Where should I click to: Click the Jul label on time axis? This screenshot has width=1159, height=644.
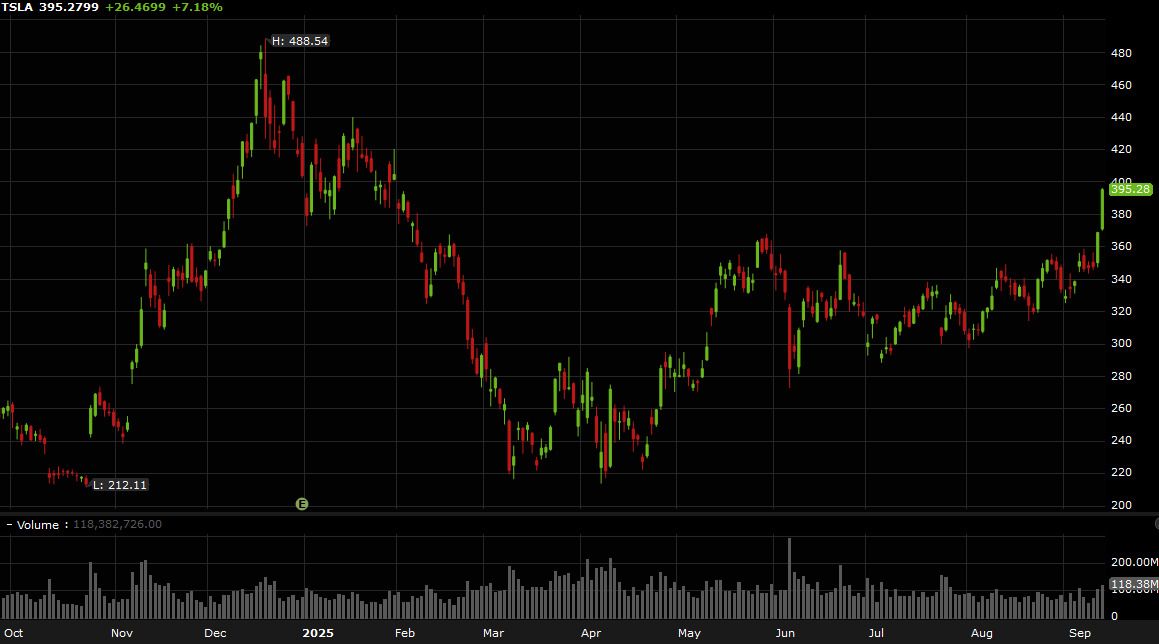pos(876,633)
